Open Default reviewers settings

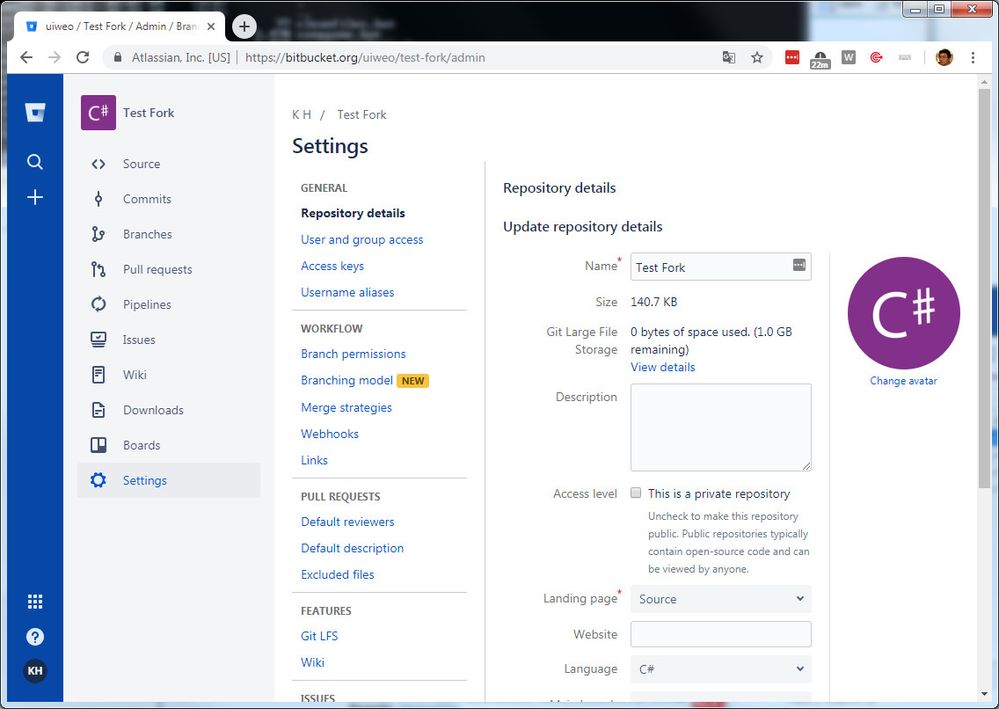347,522
